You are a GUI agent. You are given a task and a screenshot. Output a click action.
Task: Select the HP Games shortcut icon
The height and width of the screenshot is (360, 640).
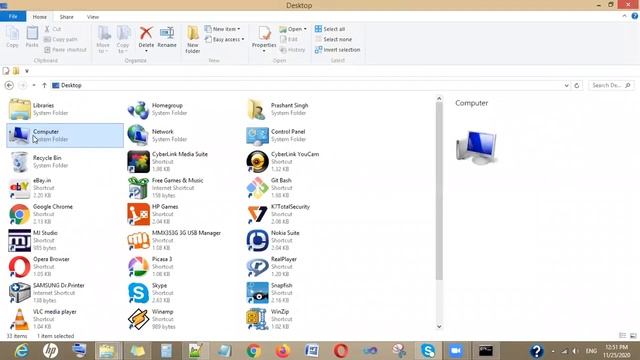138,214
